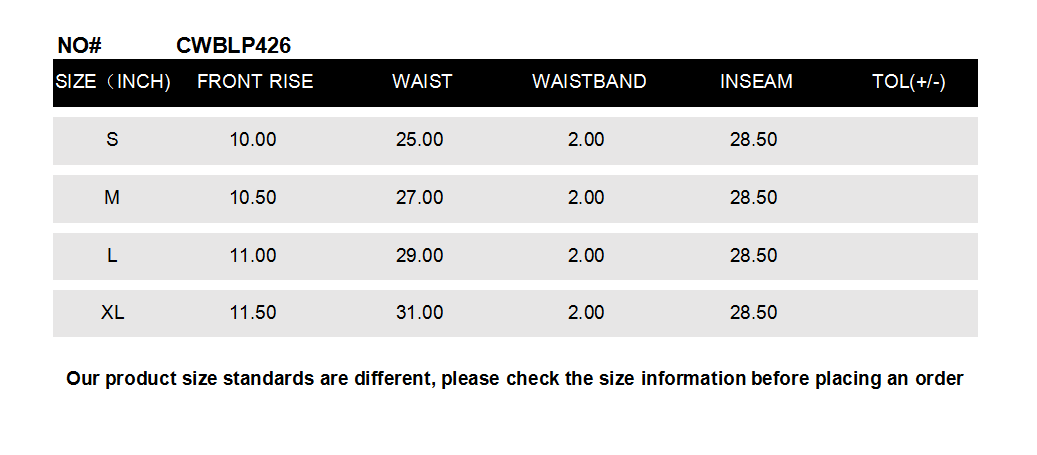Click the WAISTBAND column header

[x=589, y=82]
